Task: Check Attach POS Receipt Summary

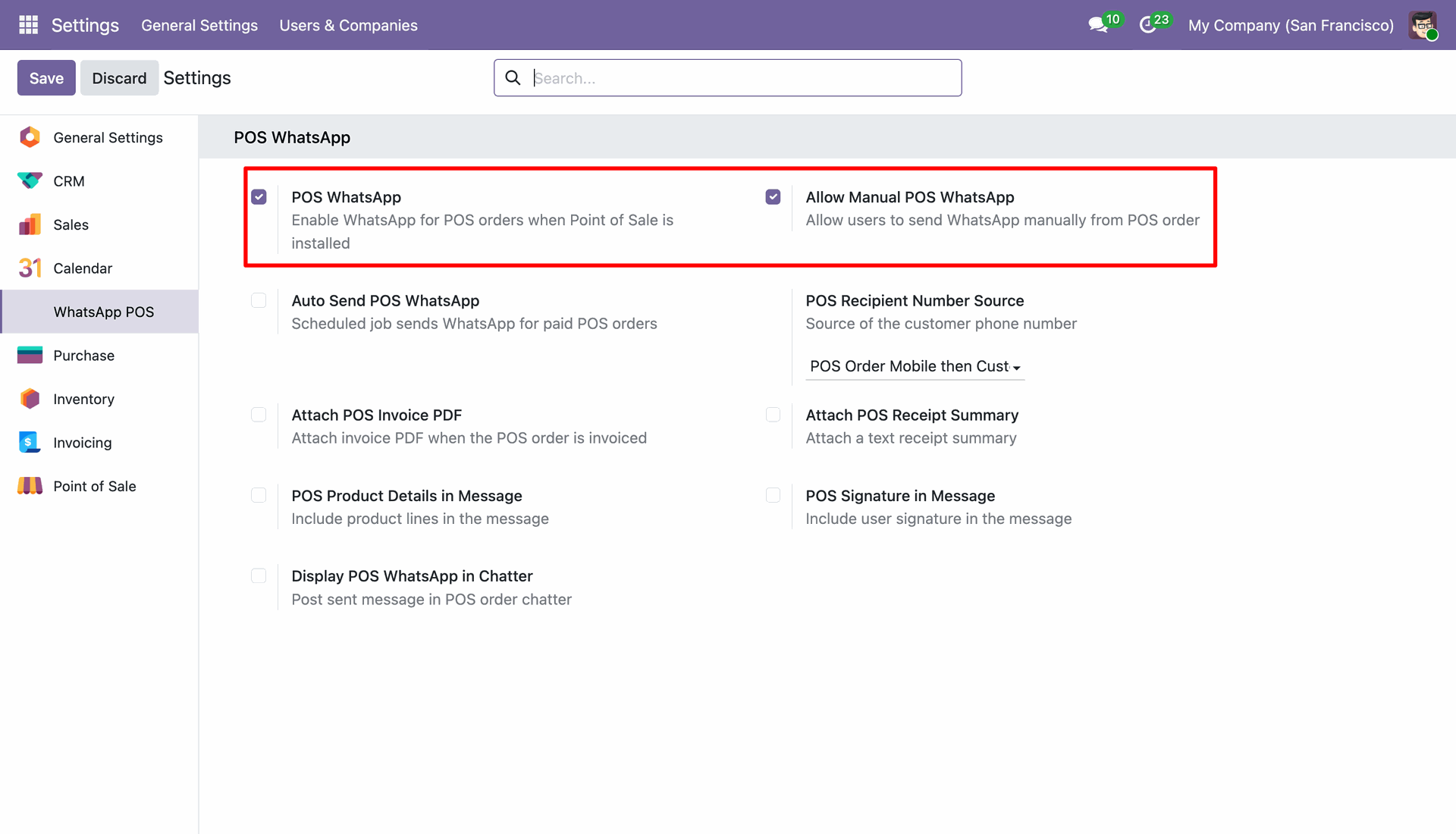Action: click(773, 415)
